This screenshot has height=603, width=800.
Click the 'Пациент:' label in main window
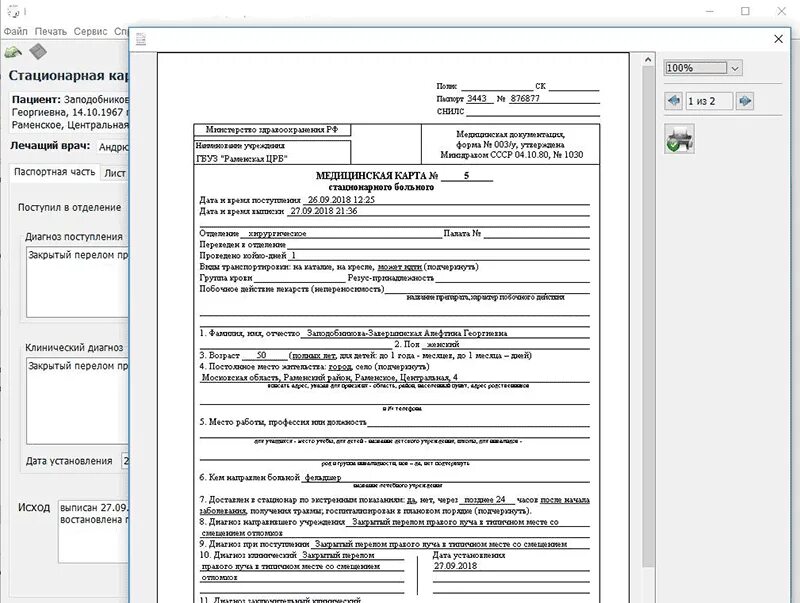tap(36, 99)
